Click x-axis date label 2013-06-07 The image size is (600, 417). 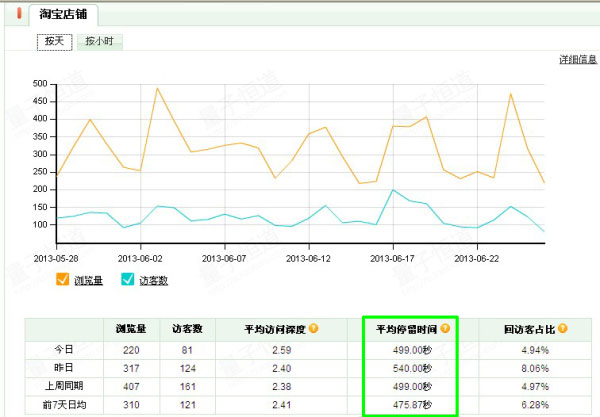[x=224, y=259]
